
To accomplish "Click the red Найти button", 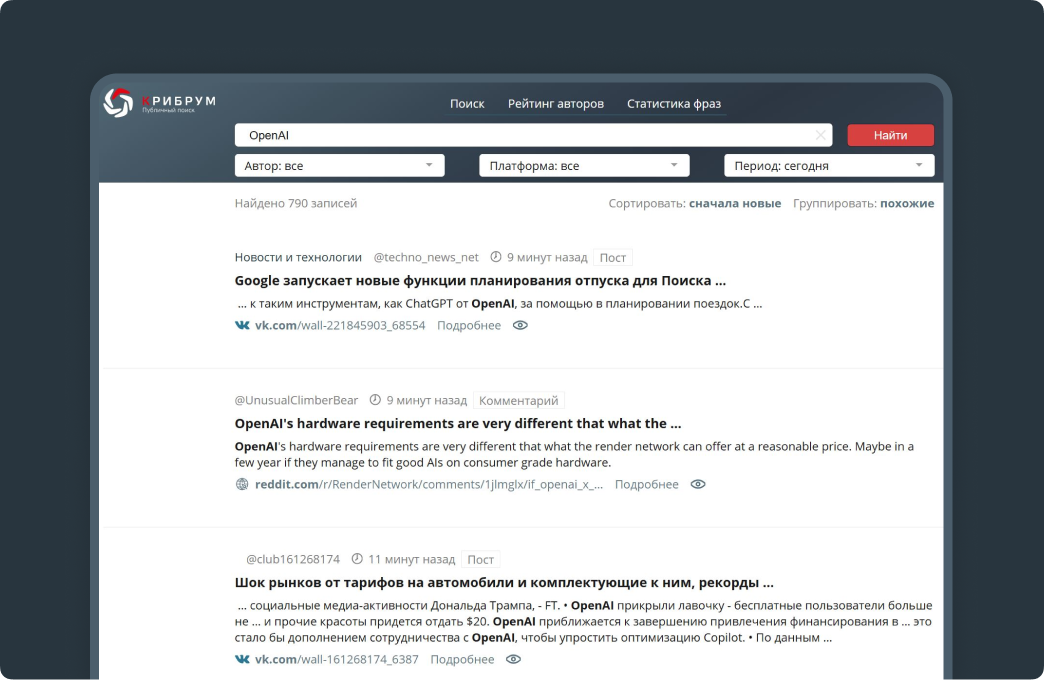I will point(890,135).
